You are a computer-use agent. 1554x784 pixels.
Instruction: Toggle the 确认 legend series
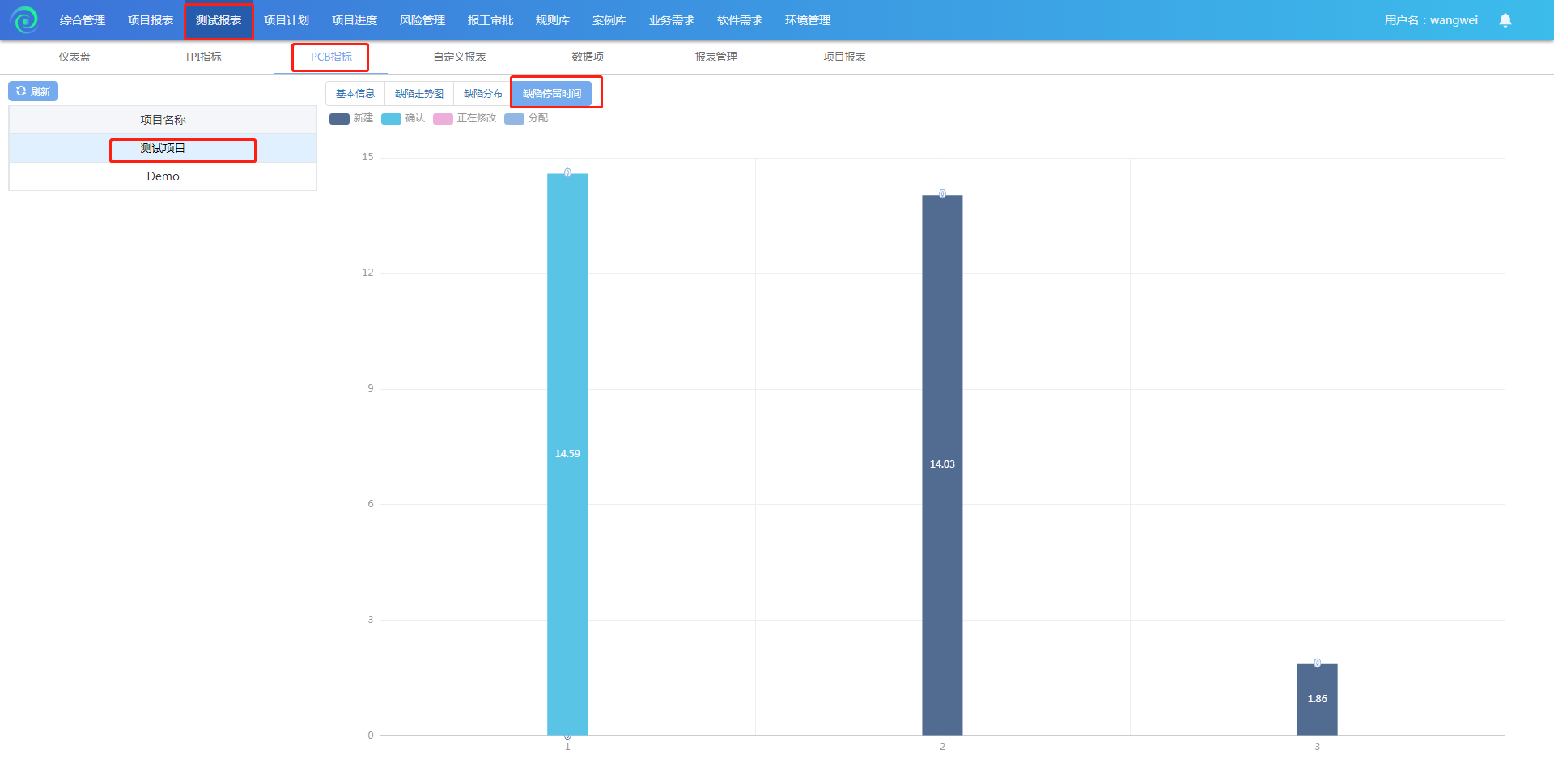point(402,118)
